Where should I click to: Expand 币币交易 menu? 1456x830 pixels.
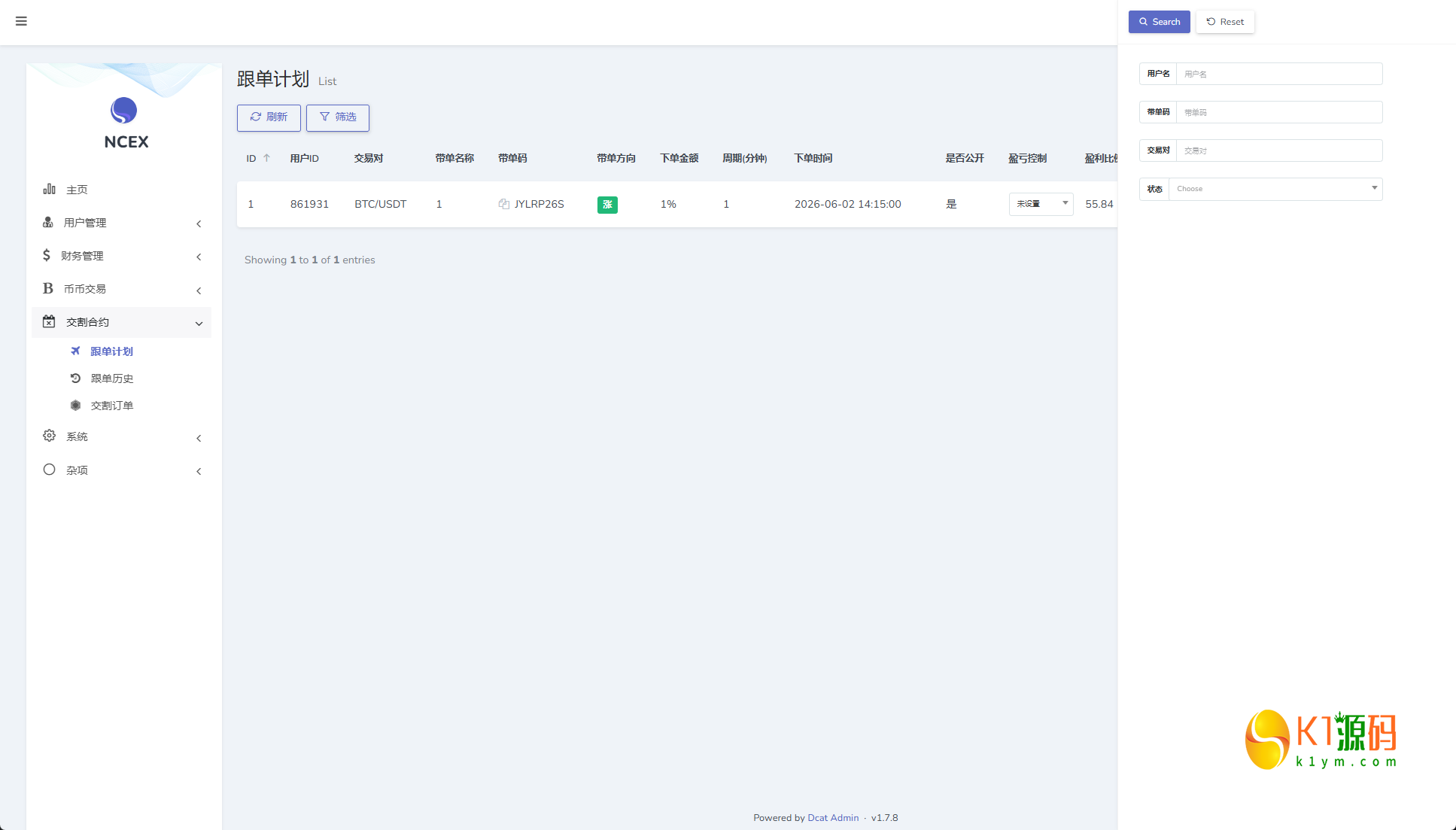(x=121, y=289)
